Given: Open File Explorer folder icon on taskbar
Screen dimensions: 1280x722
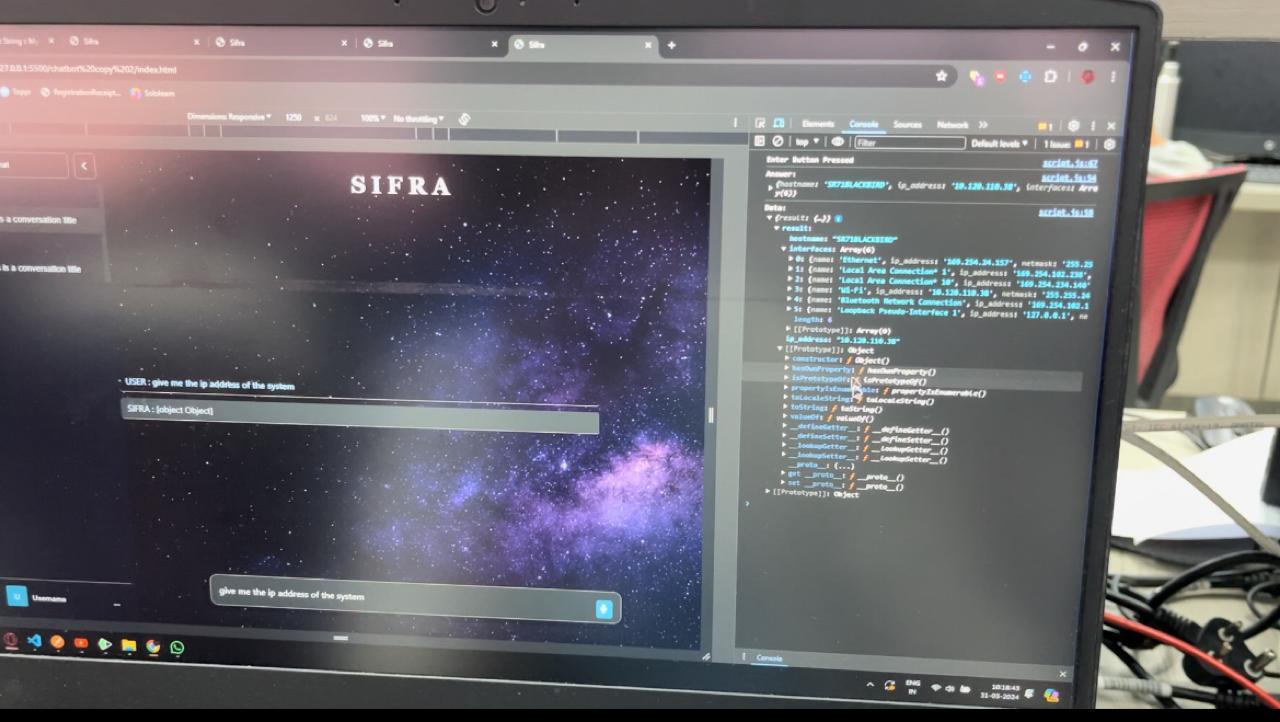Looking at the screenshot, I should coord(129,646).
